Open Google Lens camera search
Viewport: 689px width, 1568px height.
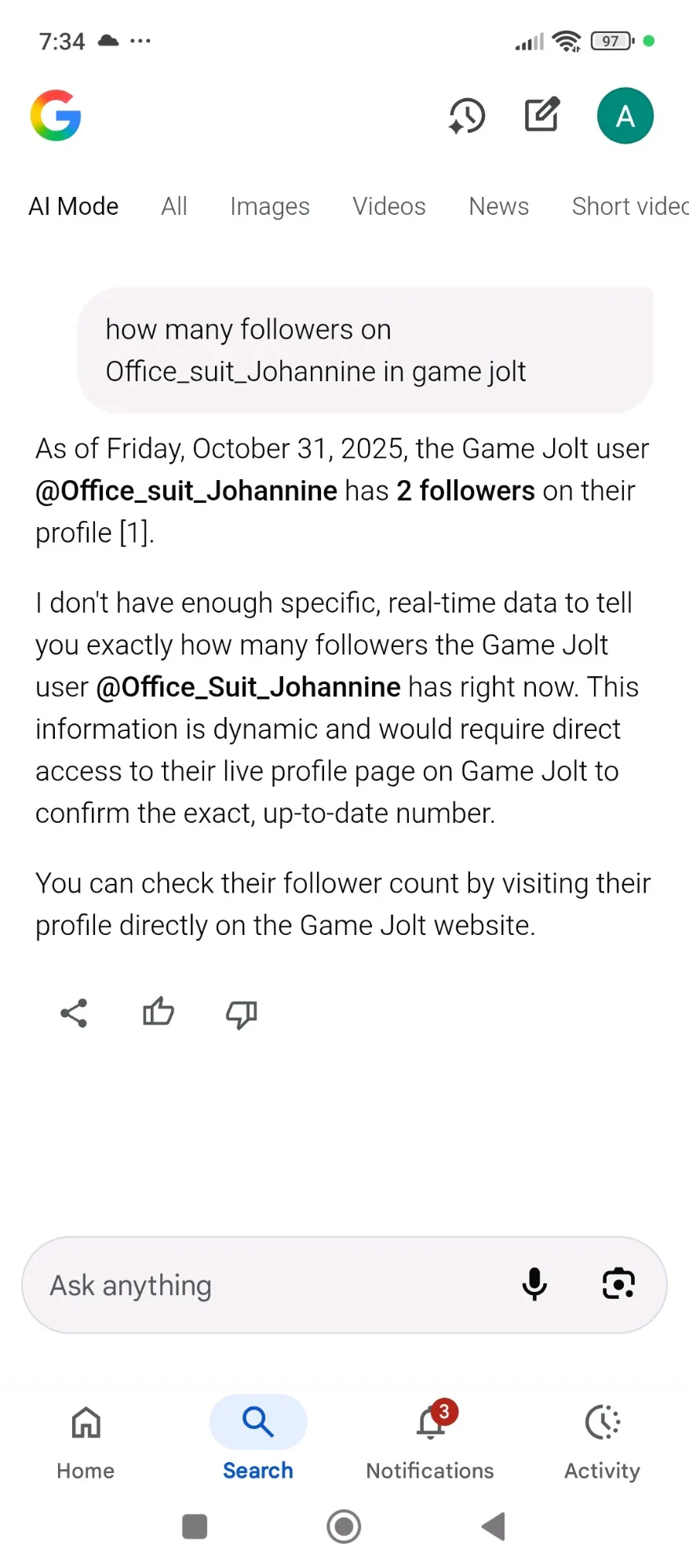tap(618, 1284)
